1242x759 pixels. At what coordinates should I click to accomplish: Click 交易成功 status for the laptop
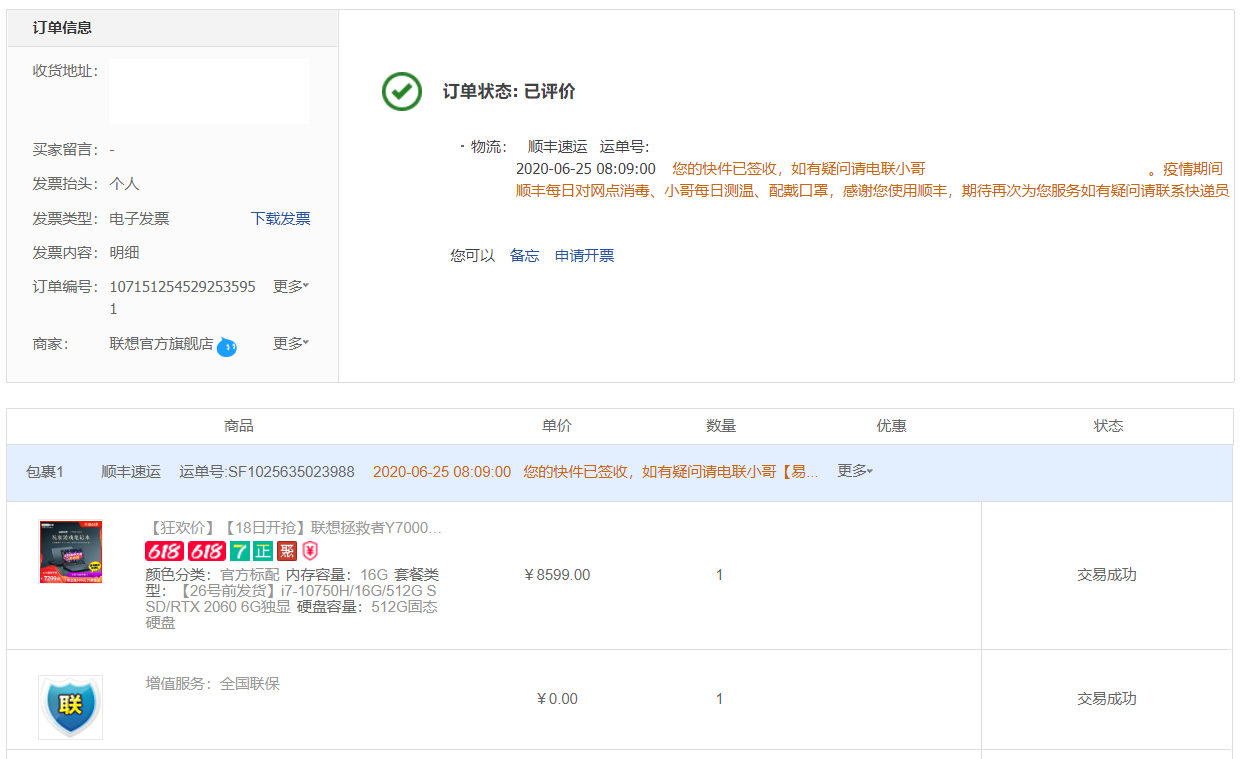point(1107,575)
